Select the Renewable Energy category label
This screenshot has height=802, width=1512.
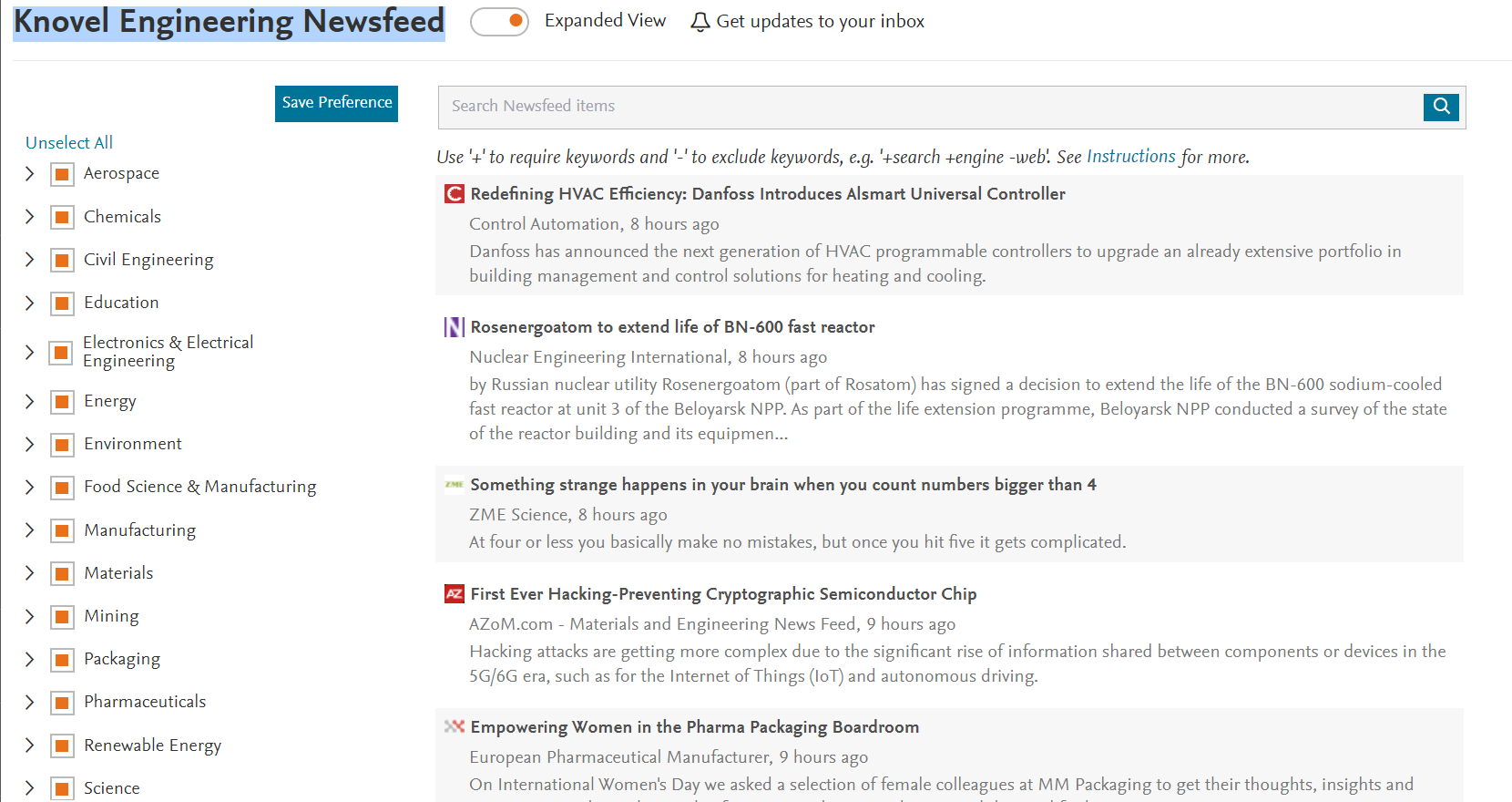152,745
